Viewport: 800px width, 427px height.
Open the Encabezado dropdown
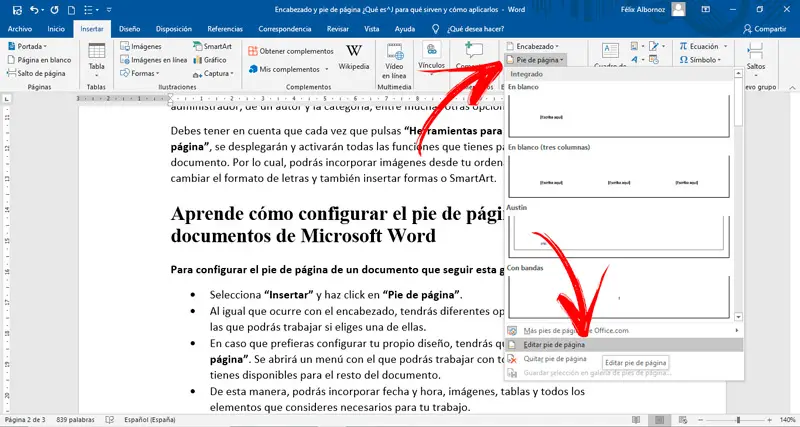[x=532, y=46]
